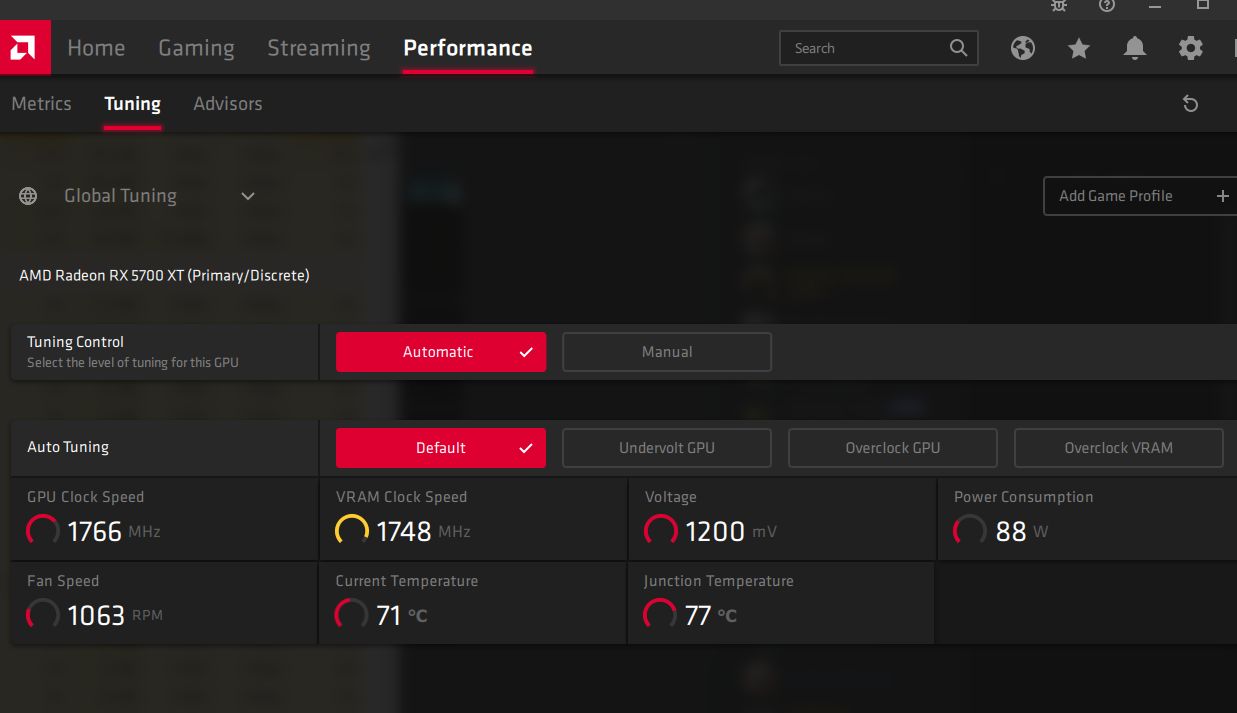Select Automatic tuning control

point(441,352)
